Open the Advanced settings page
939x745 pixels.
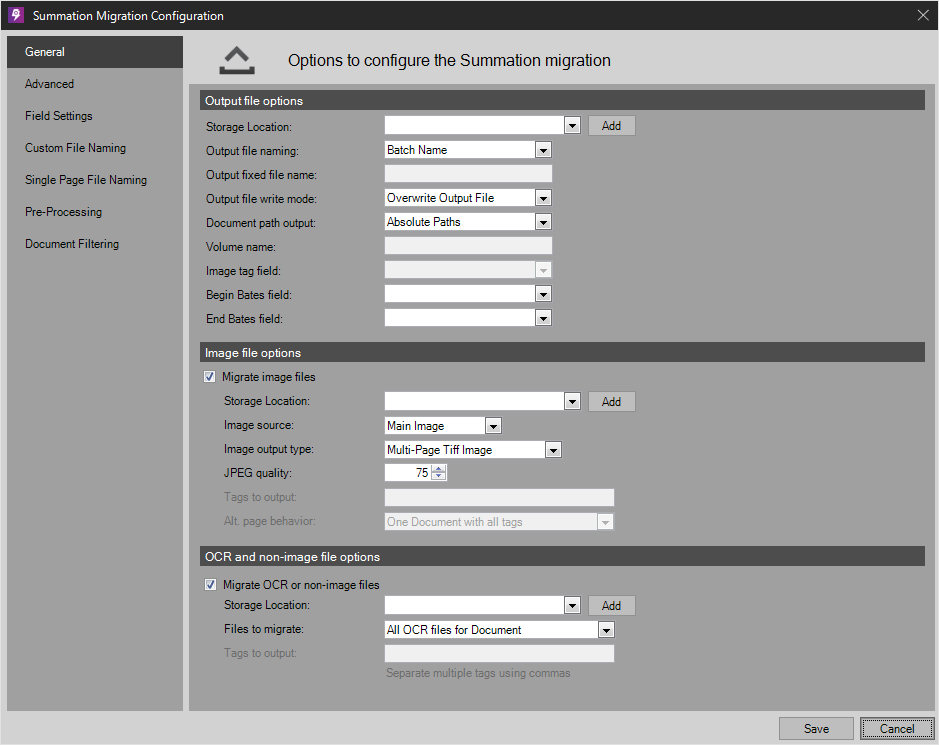(x=95, y=84)
